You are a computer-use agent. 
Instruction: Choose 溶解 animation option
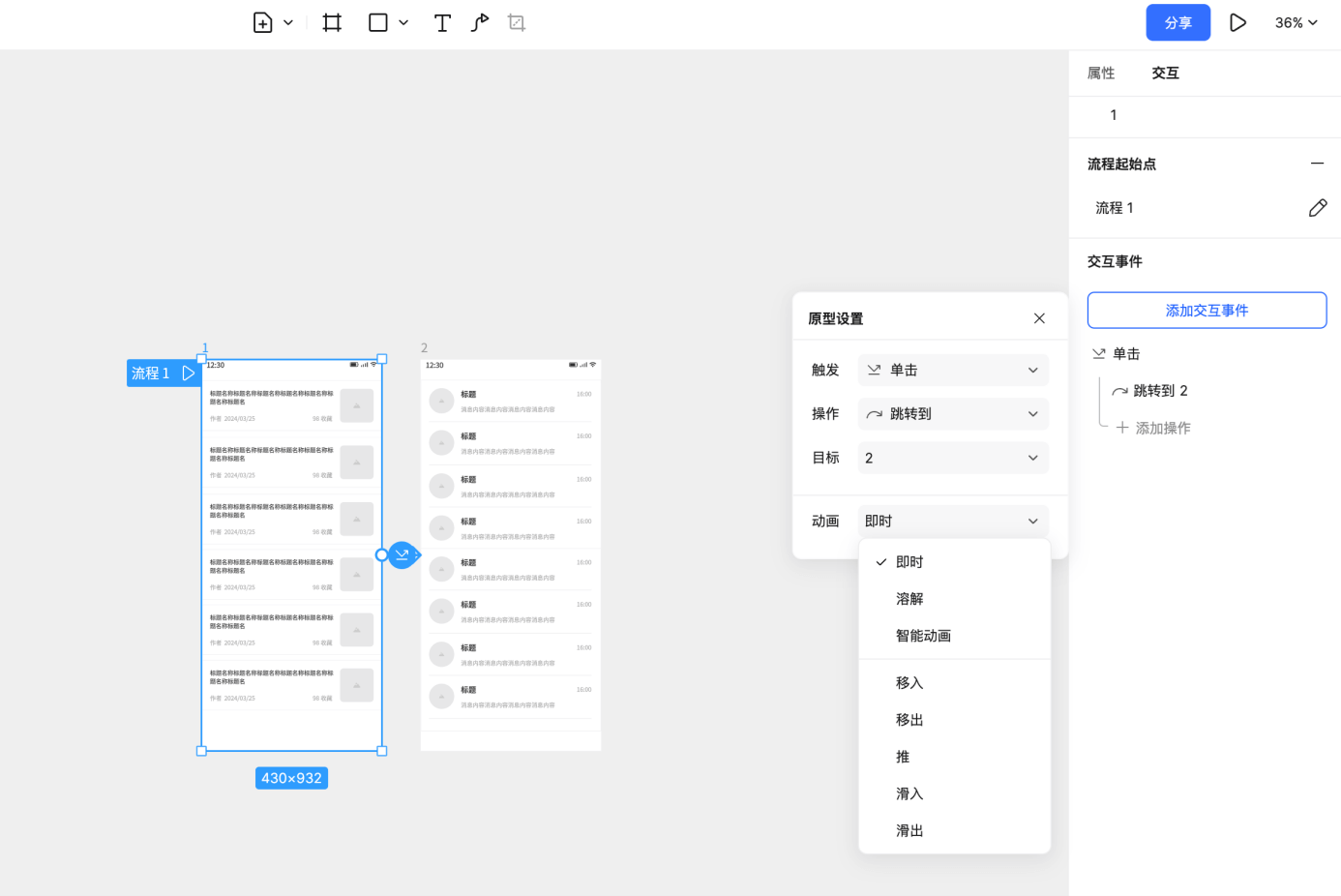coord(954,599)
